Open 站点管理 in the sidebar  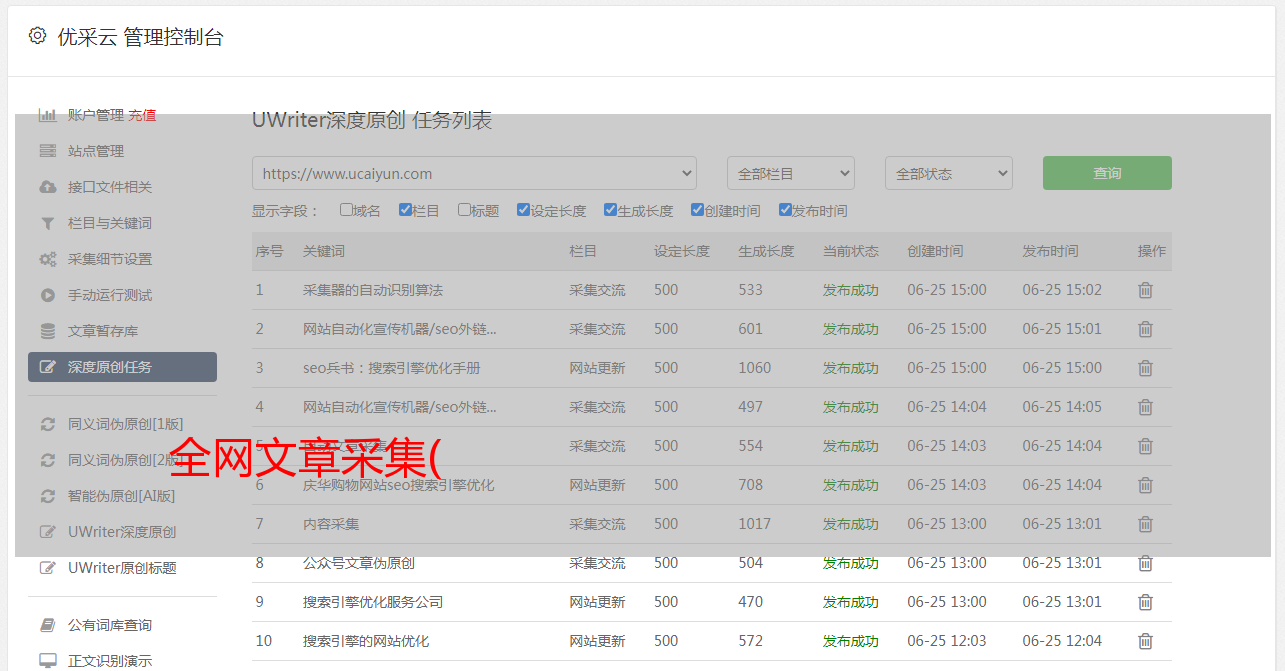(96, 151)
